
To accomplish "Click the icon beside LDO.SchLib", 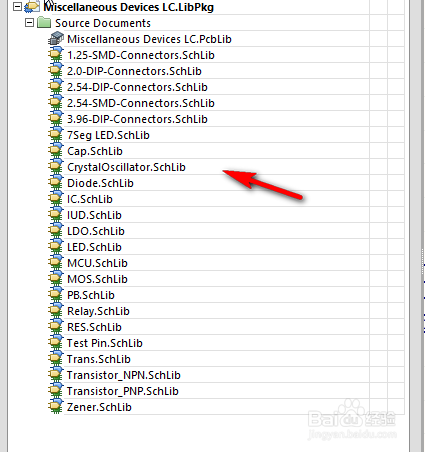I will pos(56,231).
